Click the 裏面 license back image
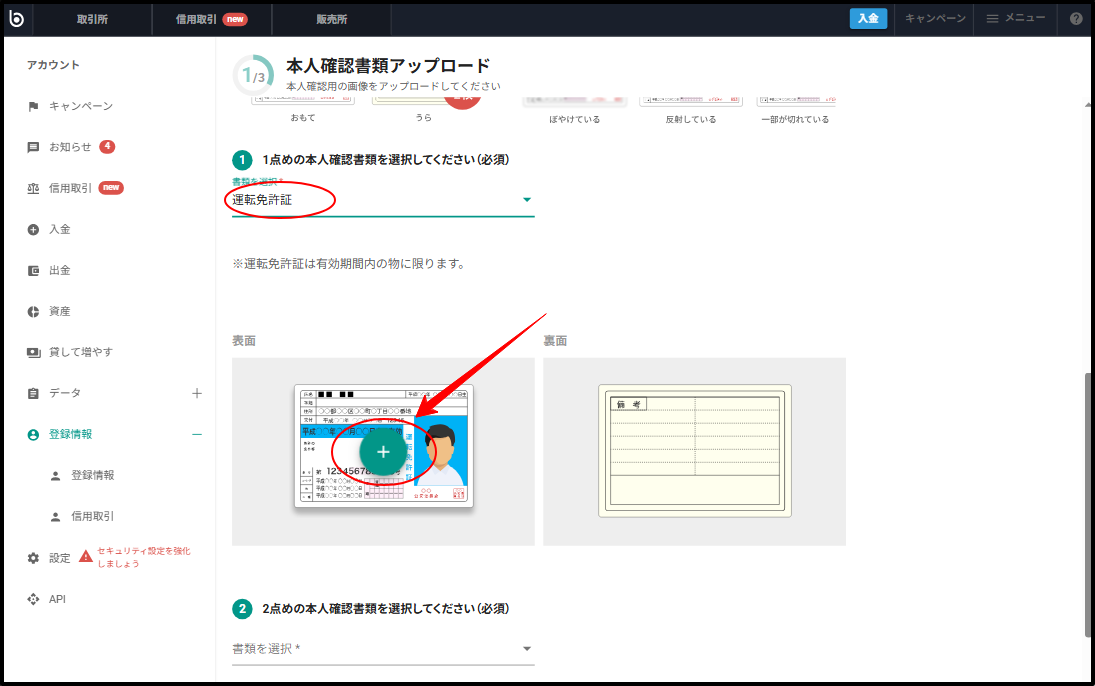The image size is (1095, 686). point(695,451)
